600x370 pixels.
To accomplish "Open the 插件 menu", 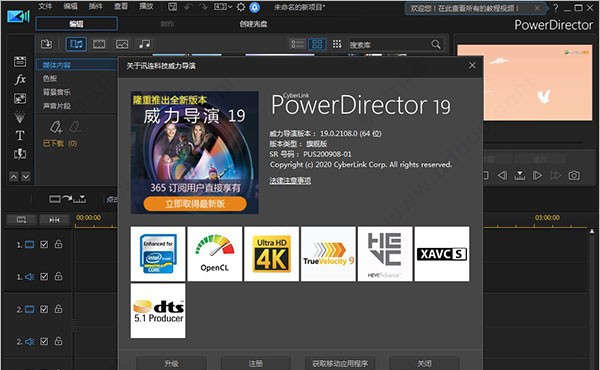I will tap(95, 6).
